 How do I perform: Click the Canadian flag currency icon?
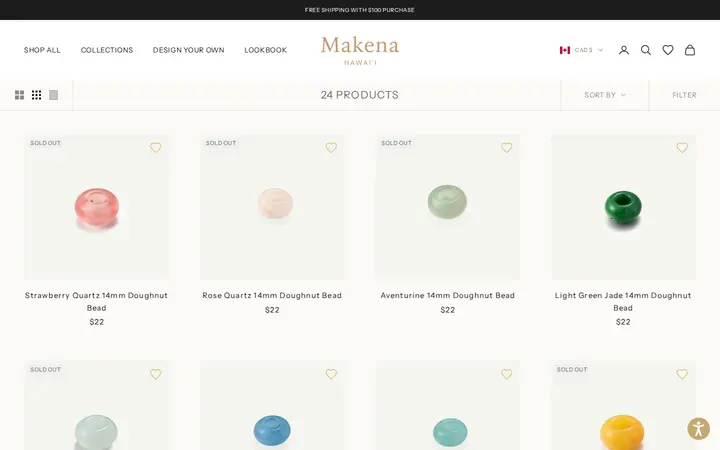[x=565, y=50]
